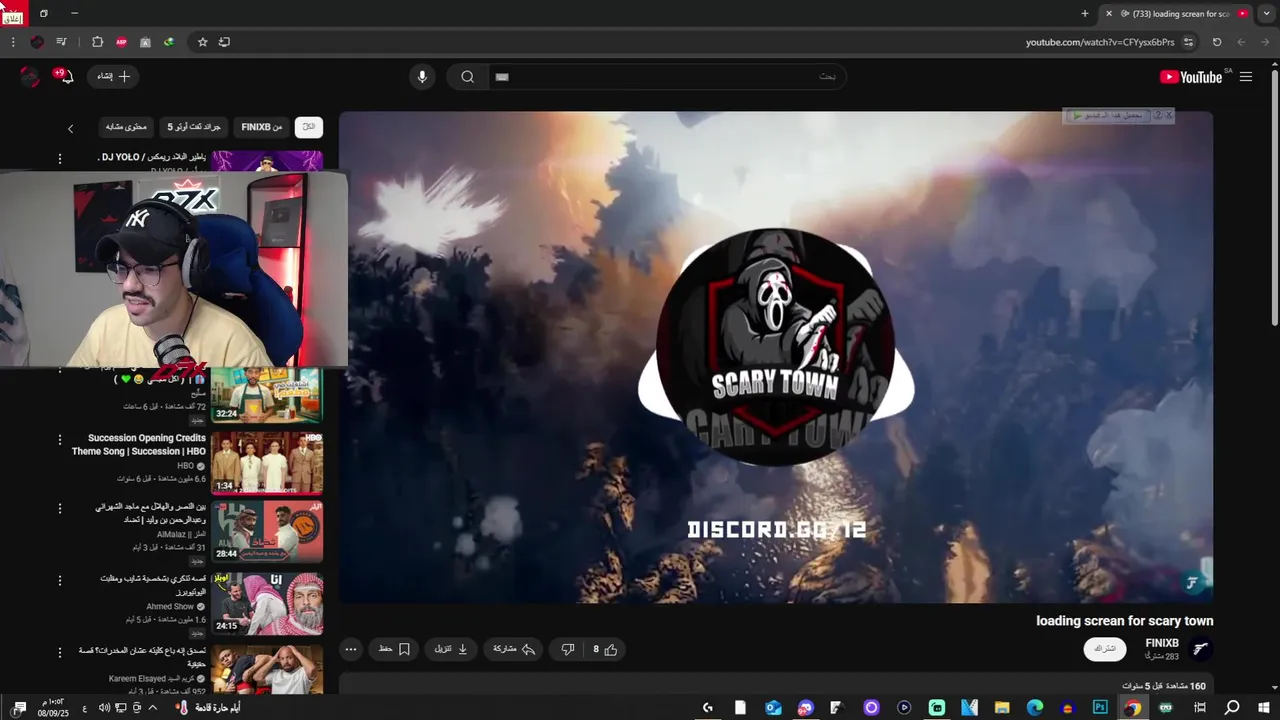Image resolution: width=1280 pixels, height=720 pixels.
Task: Click the browser profile avatar in toolbar
Action: (x=37, y=42)
